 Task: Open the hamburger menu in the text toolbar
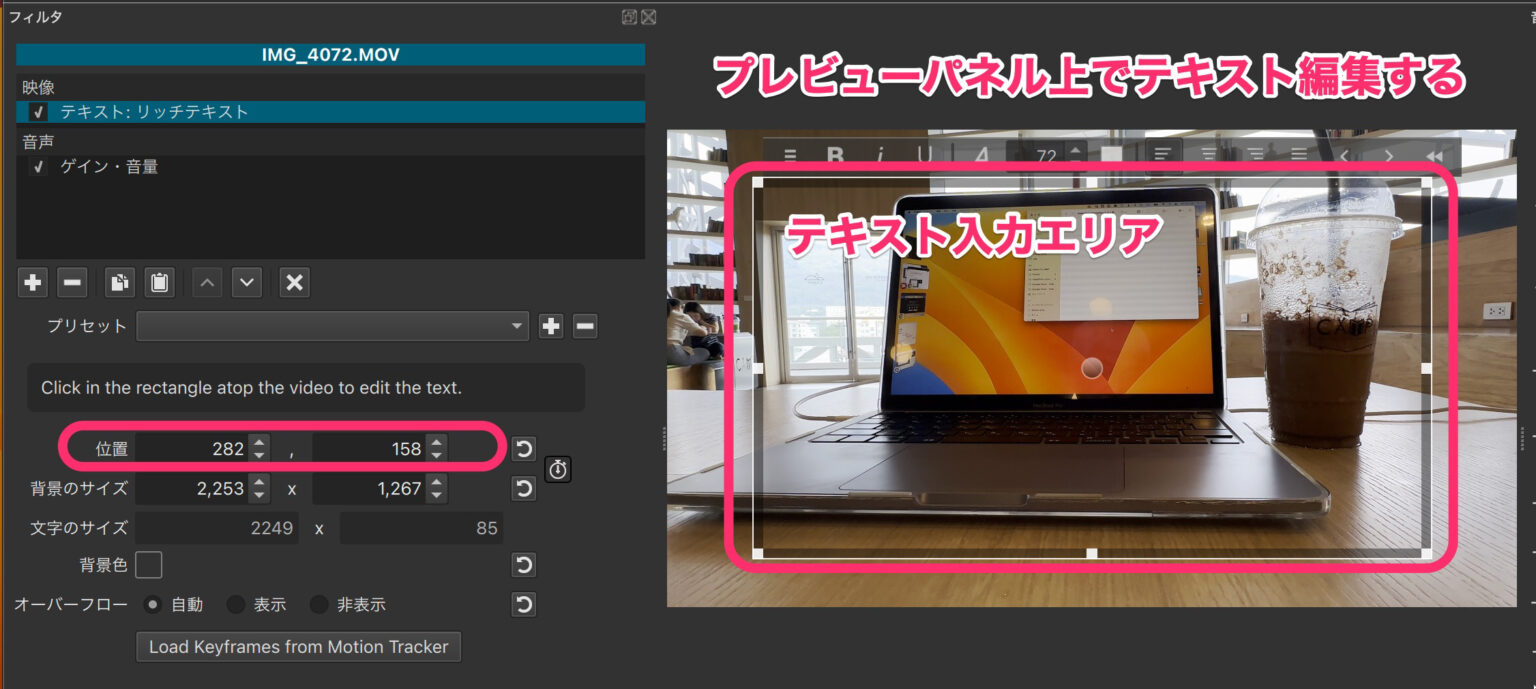pos(791,152)
